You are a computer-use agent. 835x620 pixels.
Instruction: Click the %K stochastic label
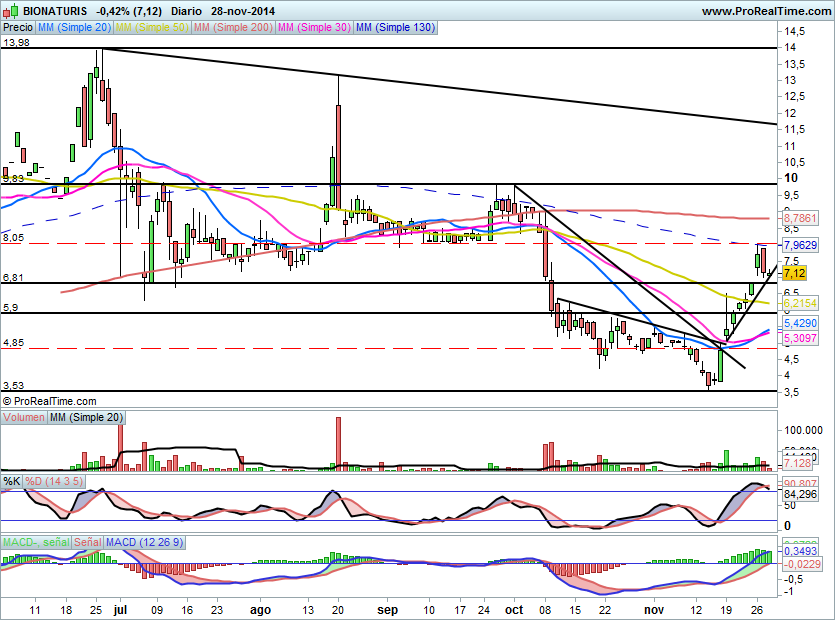pos(12,481)
